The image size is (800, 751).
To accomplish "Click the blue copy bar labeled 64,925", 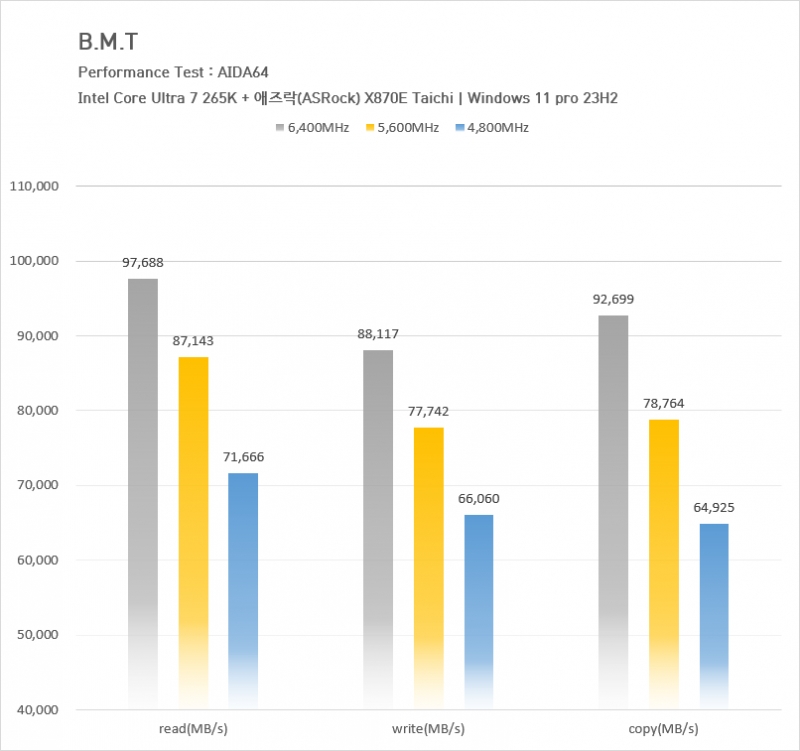I will click(714, 616).
